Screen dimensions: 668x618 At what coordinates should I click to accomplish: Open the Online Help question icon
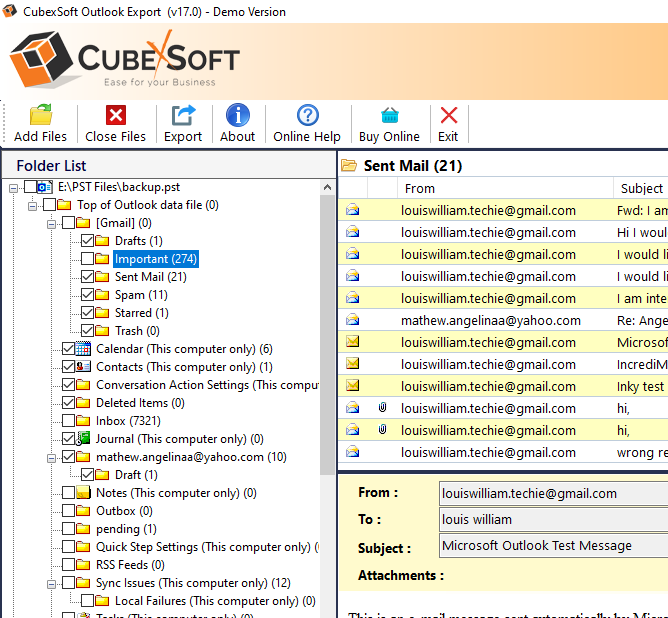tap(308, 115)
